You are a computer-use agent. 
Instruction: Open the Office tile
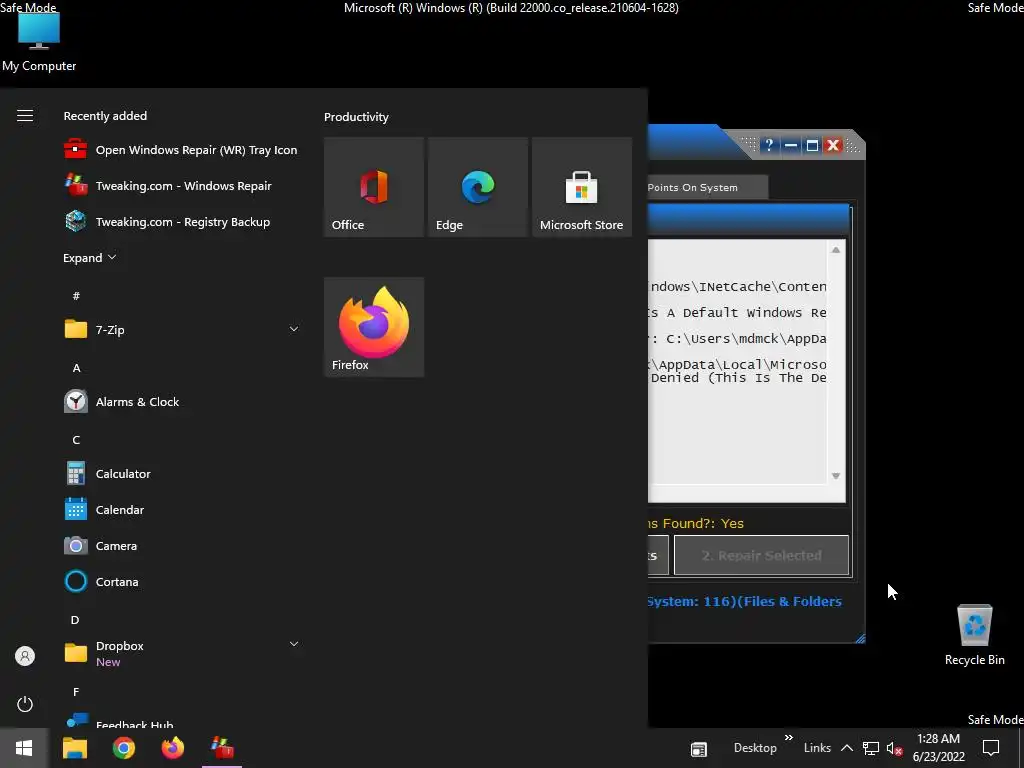(374, 187)
